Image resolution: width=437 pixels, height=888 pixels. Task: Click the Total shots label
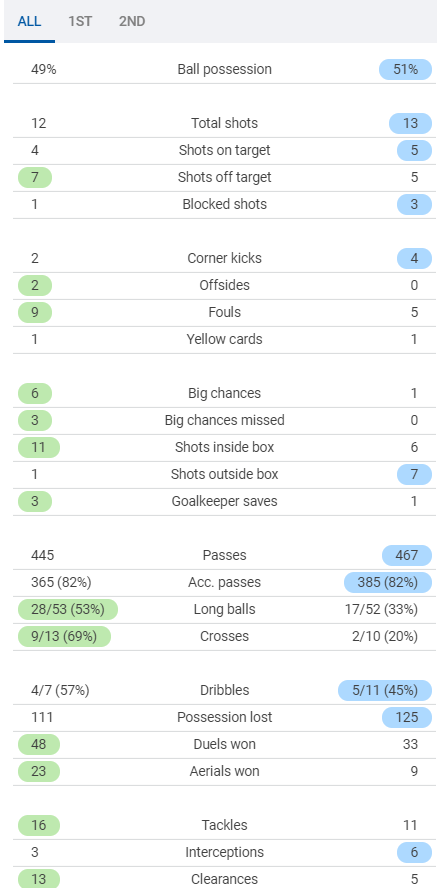pyautogui.click(x=224, y=123)
